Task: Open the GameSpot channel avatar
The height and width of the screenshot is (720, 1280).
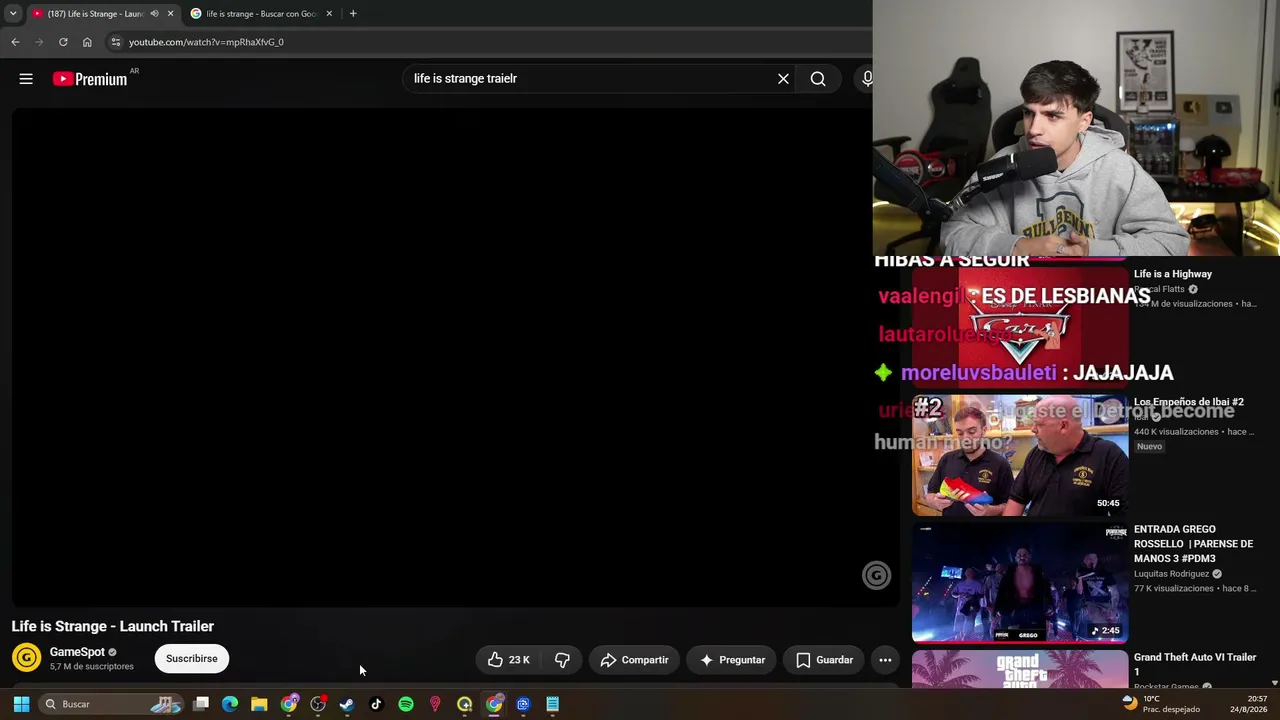Action: pyautogui.click(x=27, y=657)
